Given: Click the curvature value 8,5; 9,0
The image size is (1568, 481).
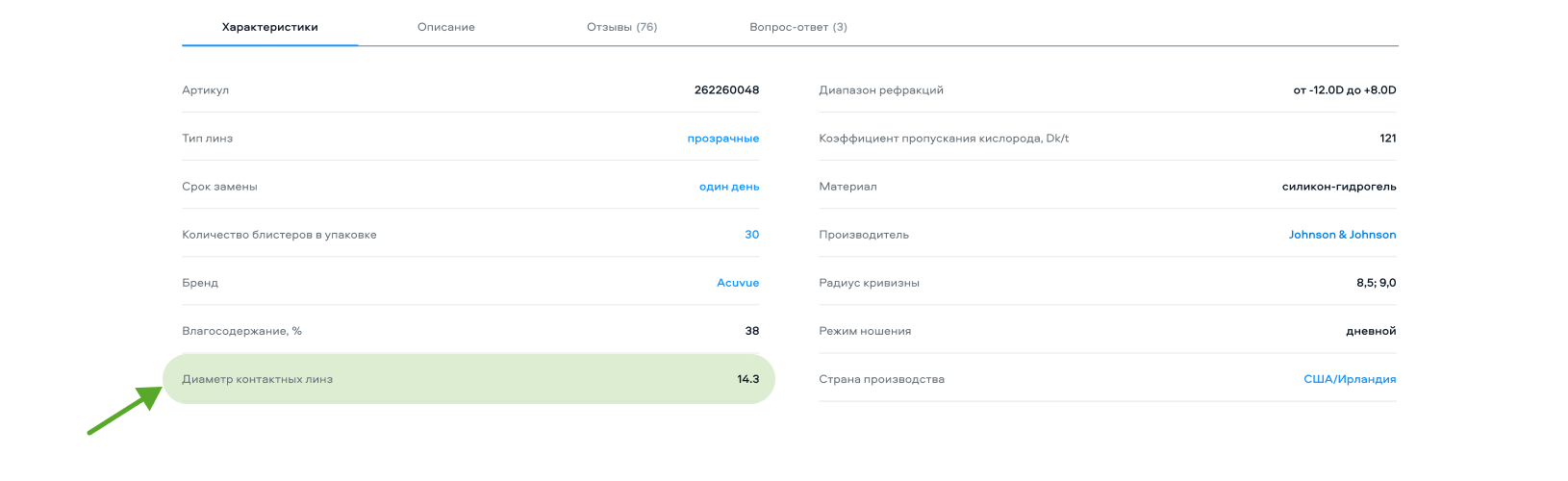Looking at the screenshot, I should pyautogui.click(x=1377, y=283).
